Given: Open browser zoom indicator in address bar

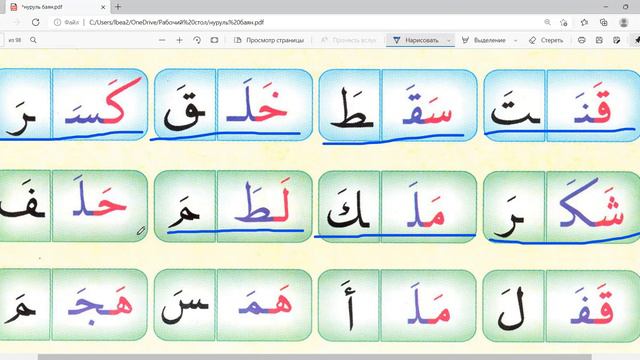Looking at the screenshot, I should (x=547, y=22).
